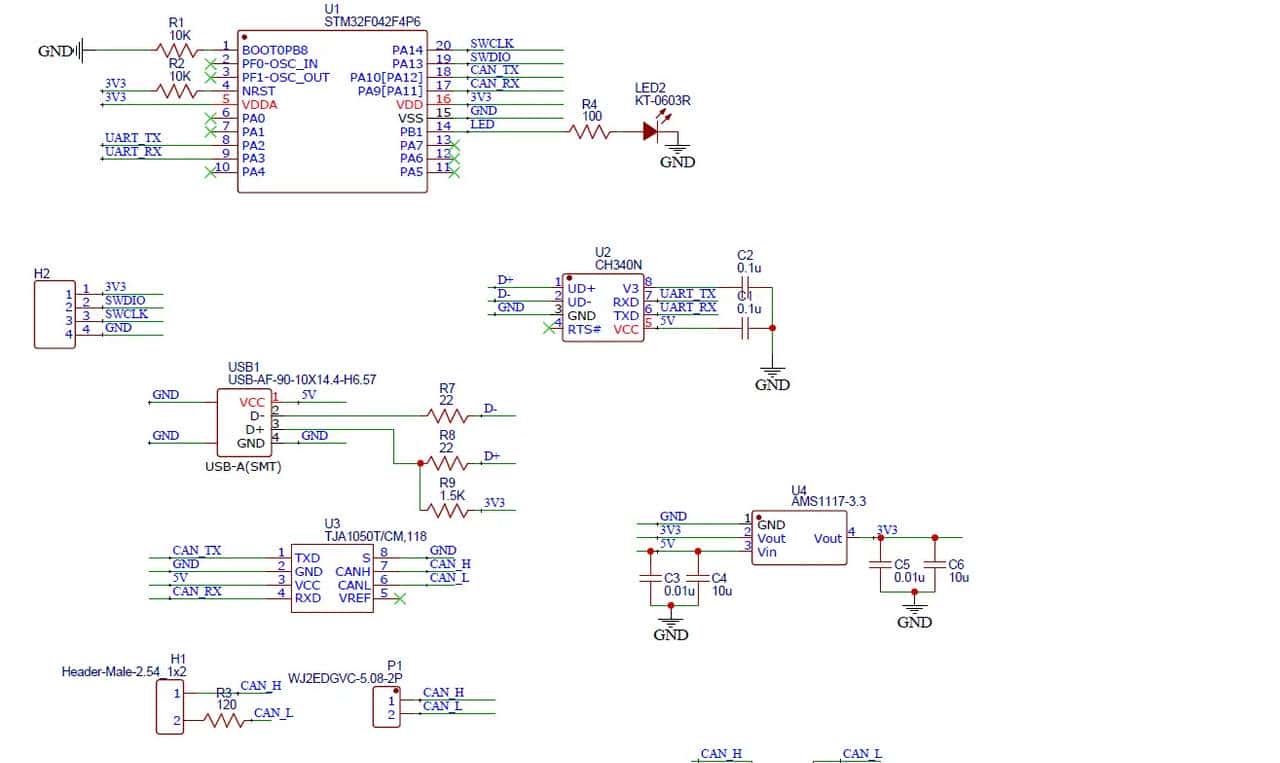
Task: Click the USB1 USB-A connector body
Action: click(x=244, y=422)
